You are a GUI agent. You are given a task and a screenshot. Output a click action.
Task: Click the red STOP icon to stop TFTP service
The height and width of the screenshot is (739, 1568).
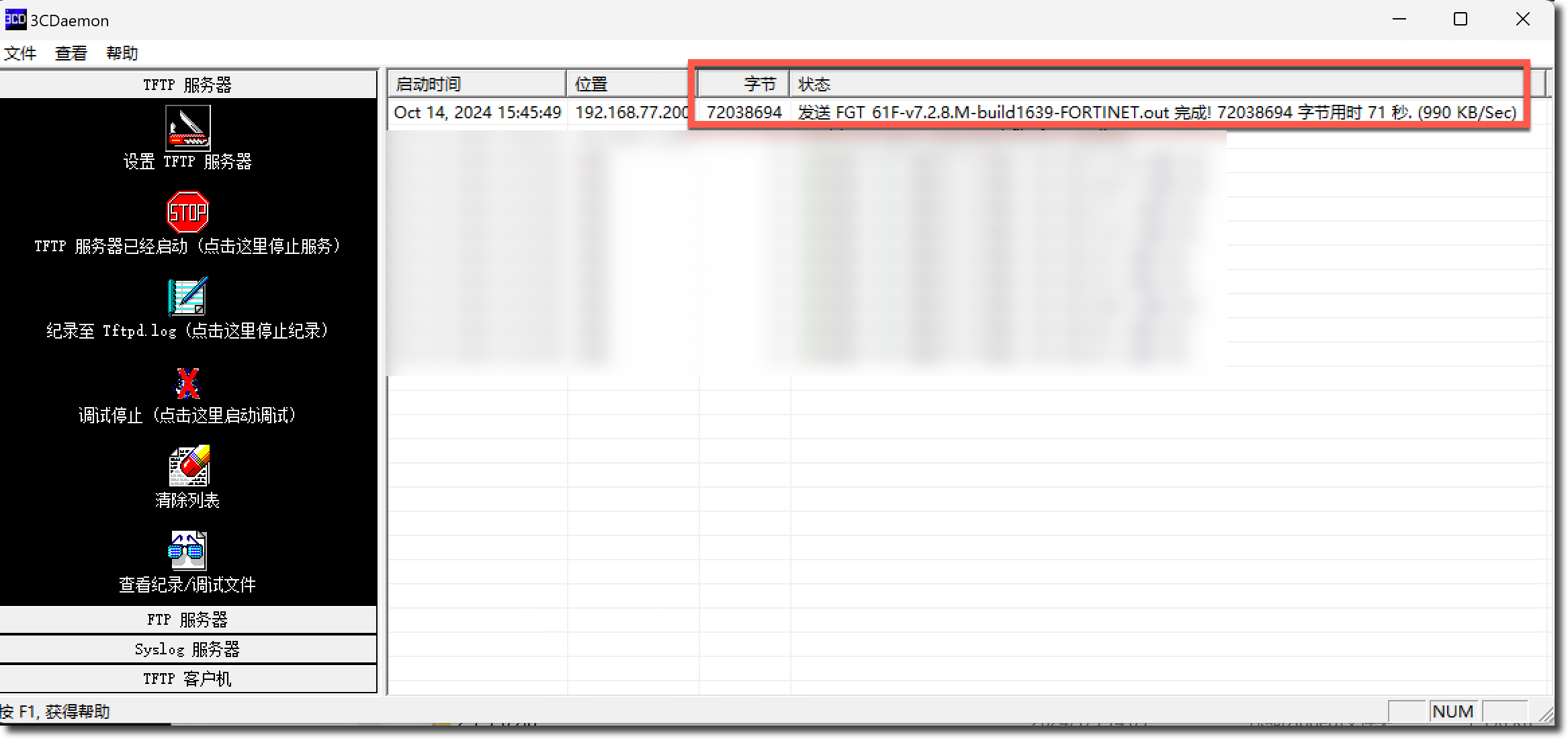[x=187, y=212]
